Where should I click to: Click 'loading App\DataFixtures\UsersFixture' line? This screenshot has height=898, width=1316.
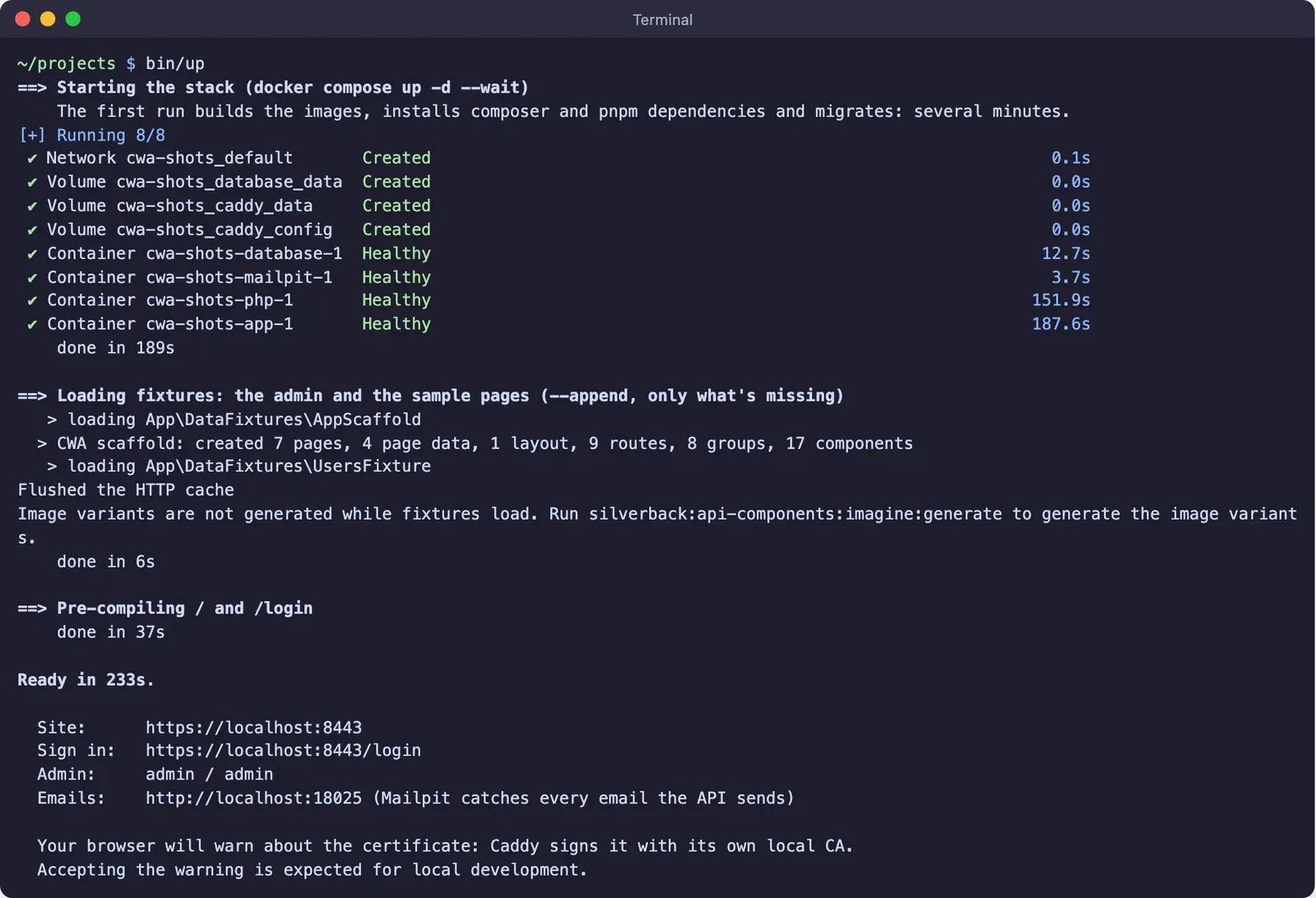coord(239,466)
